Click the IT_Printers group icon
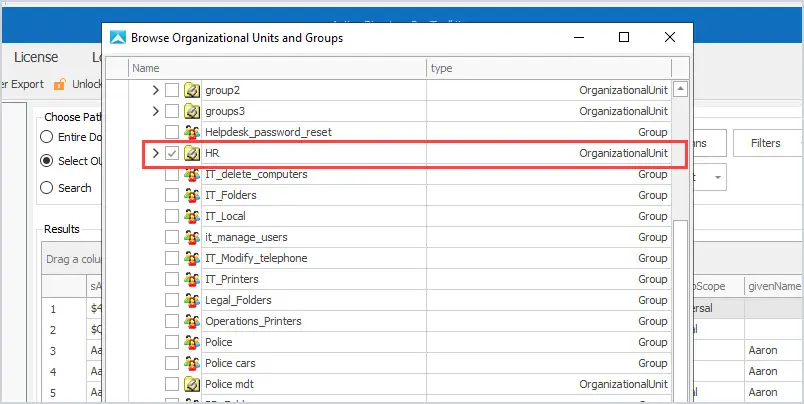The image size is (804, 404). click(x=192, y=279)
